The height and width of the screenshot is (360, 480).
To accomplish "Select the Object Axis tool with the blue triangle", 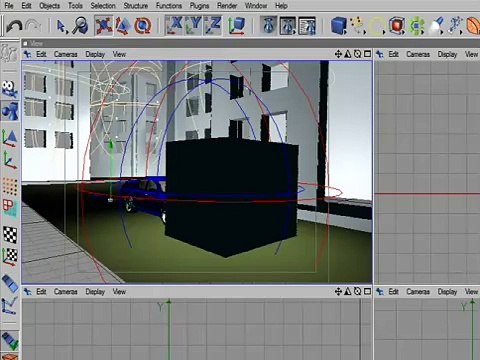I will pos(10,138).
